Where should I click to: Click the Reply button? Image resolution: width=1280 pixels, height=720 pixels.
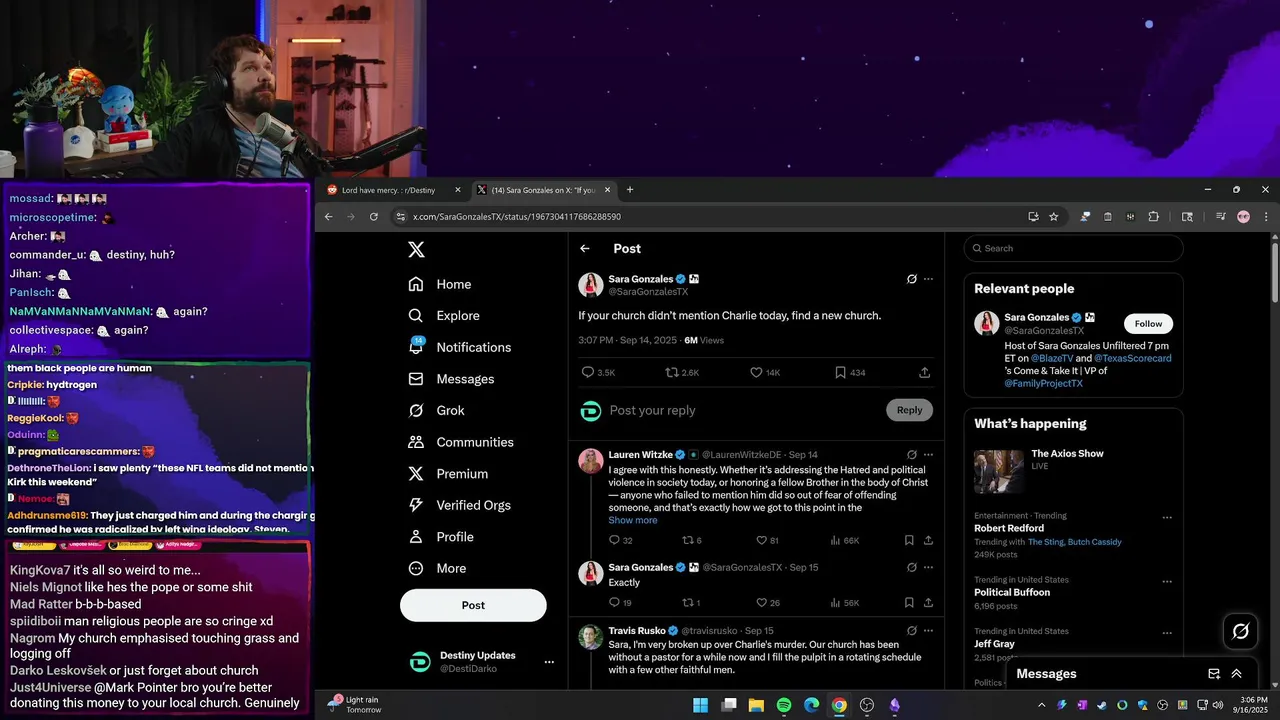click(x=909, y=410)
